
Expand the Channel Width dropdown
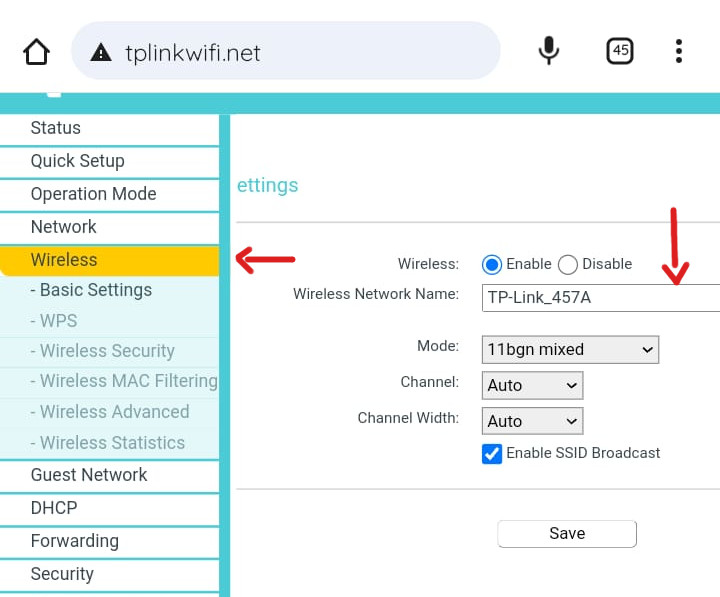tap(532, 421)
